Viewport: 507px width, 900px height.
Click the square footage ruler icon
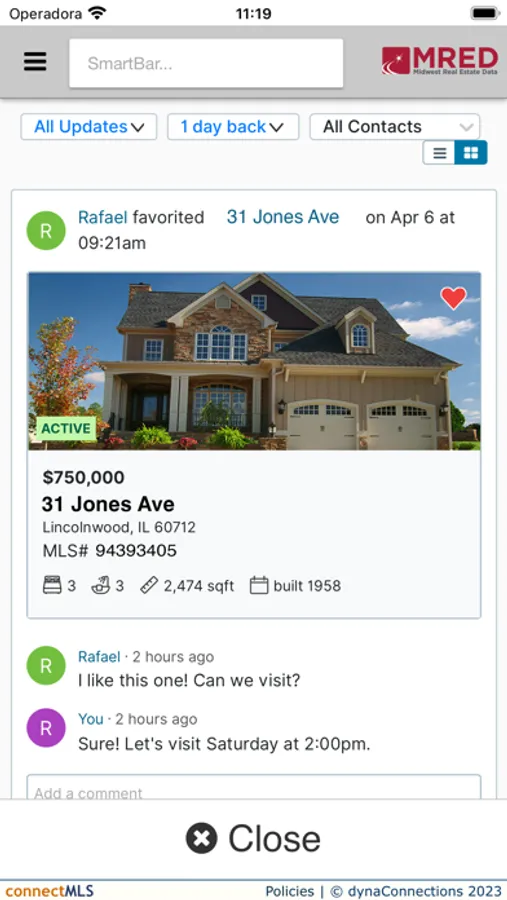pos(149,586)
